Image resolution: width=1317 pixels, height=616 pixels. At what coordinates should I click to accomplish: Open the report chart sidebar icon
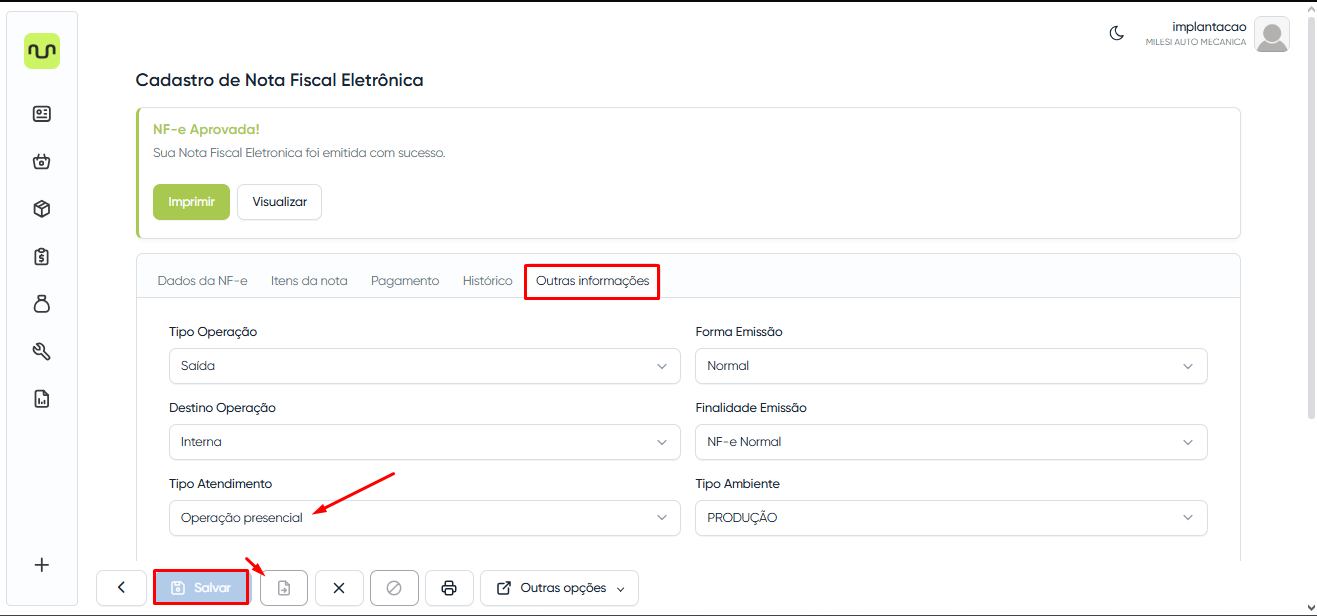pyautogui.click(x=42, y=399)
